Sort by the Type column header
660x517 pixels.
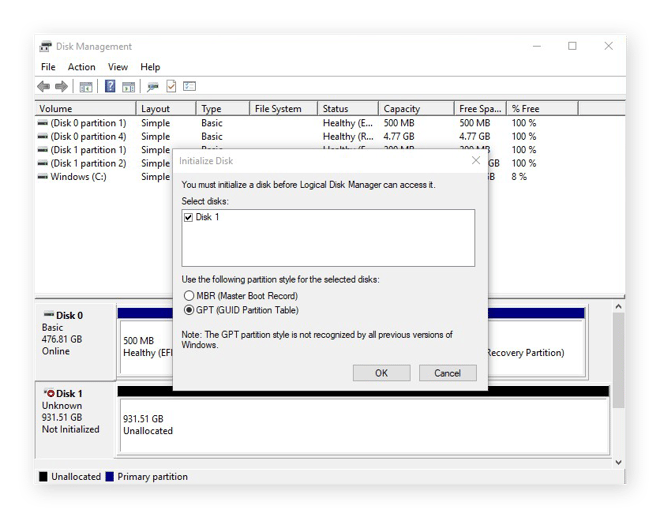(223, 109)
